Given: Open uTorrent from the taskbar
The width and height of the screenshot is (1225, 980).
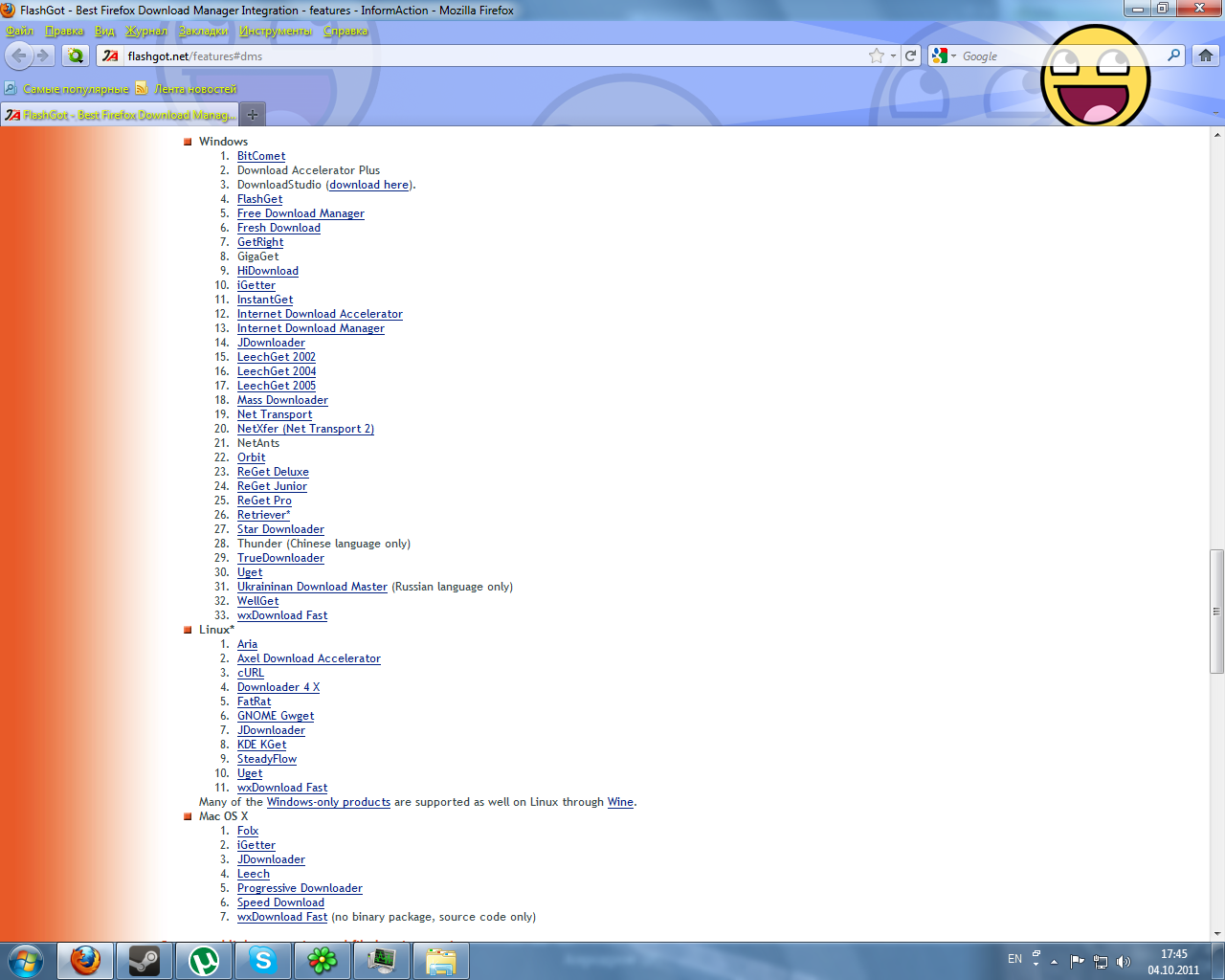Looking at the screenshot, I should [x=204, y=960].
